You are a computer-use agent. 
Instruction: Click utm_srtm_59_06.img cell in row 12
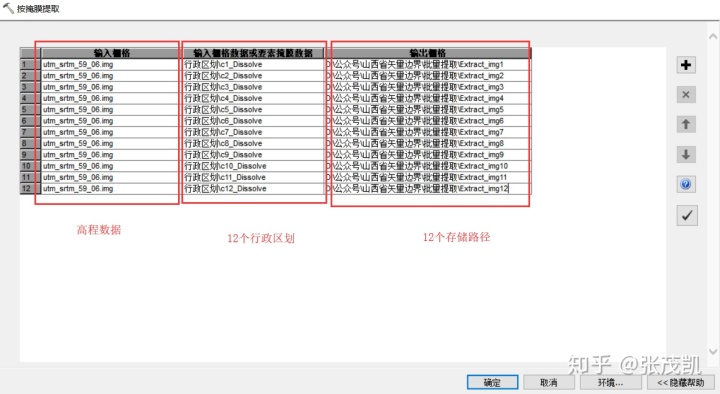[x=112, y=188]
